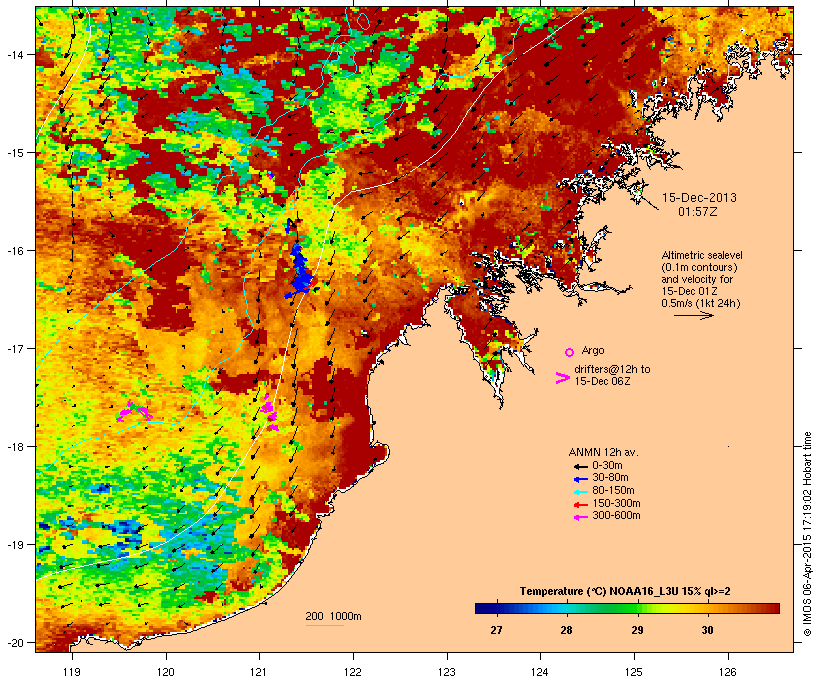Click the '0.5m/s (1kt 24h)' text
The height and width of the screenshot is (680, 820).
pos(701,303)
